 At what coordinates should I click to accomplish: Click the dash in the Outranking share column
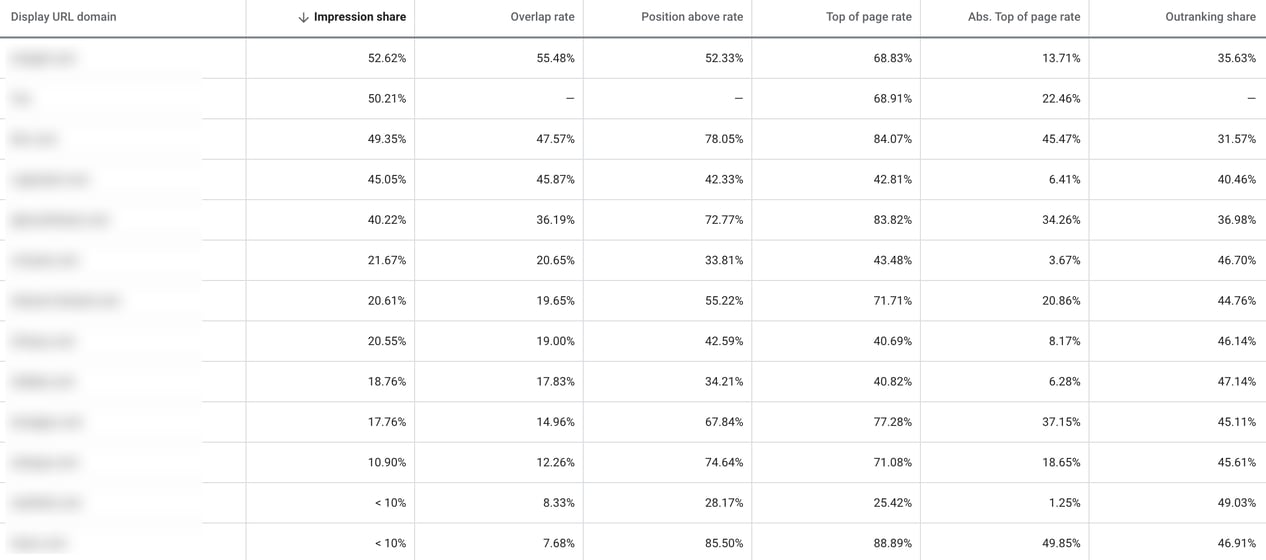[1251, 99]
